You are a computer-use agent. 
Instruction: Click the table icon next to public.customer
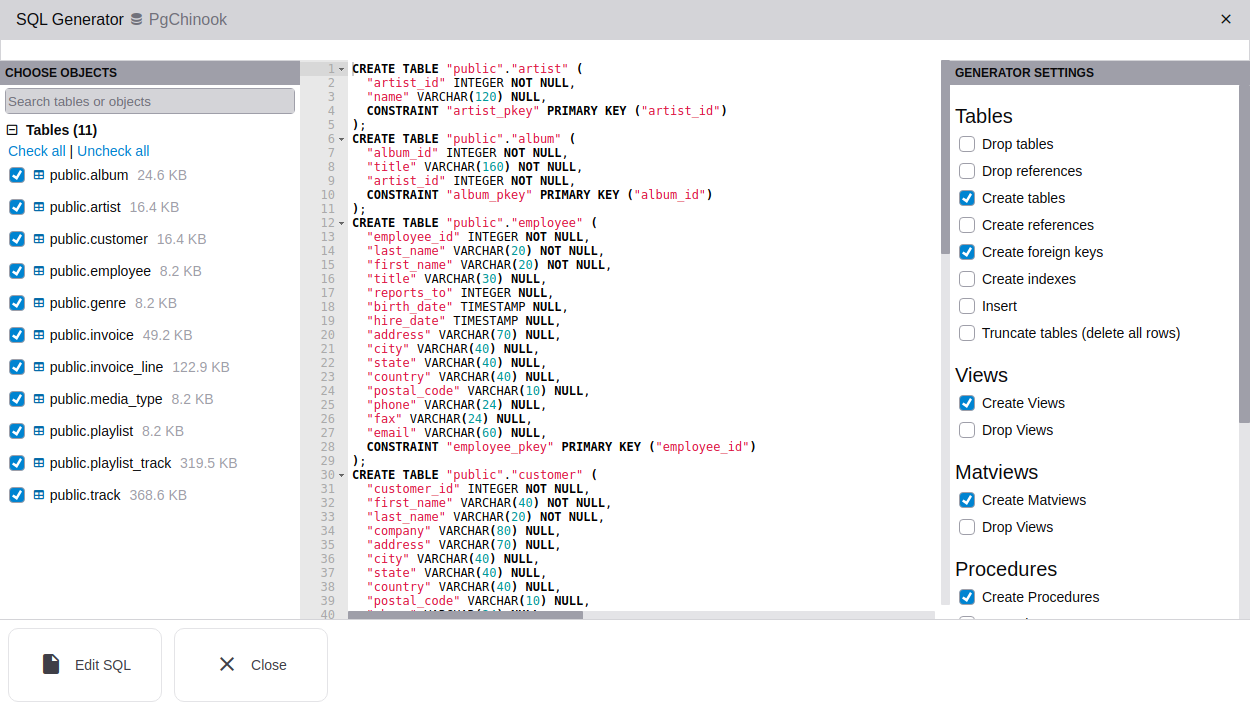(39, 239)
